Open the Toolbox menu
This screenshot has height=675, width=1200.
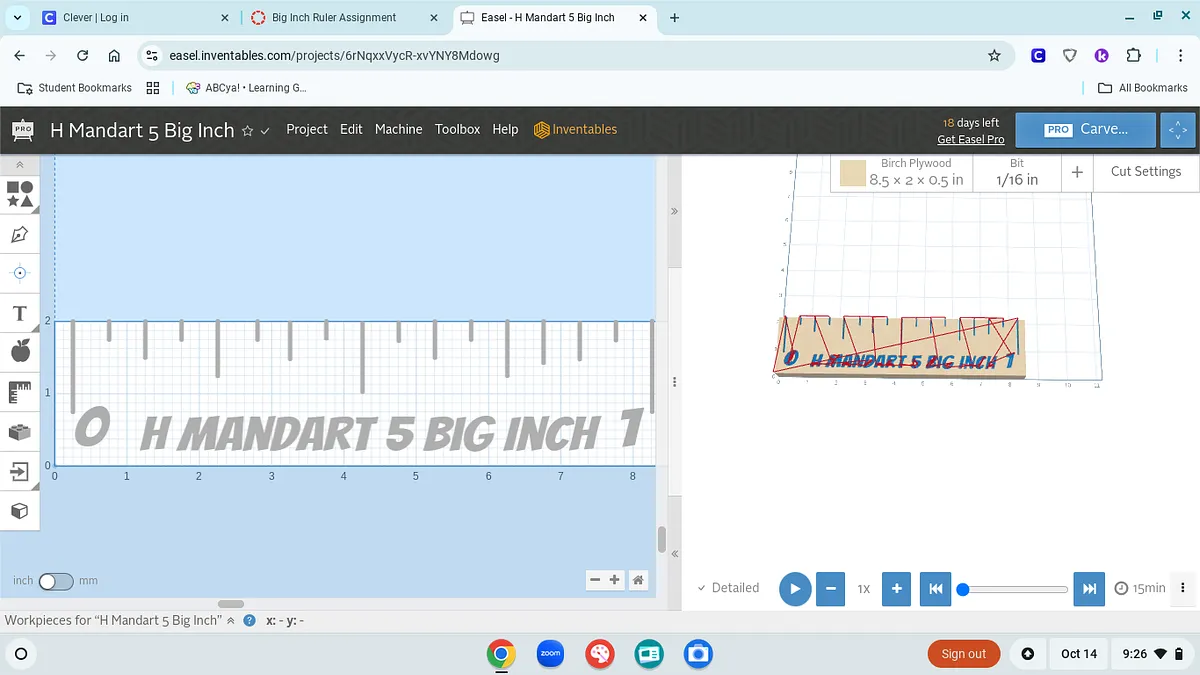pyautogui.click(x=457, y=129)
